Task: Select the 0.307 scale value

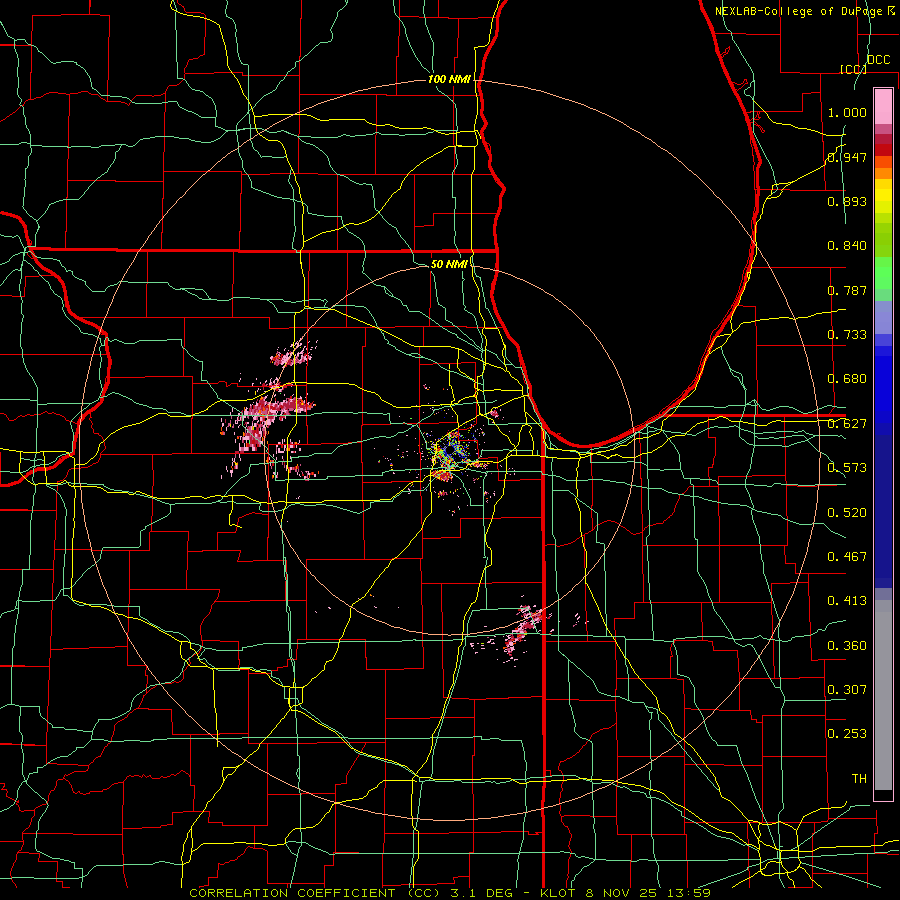Action: [847, 690]
